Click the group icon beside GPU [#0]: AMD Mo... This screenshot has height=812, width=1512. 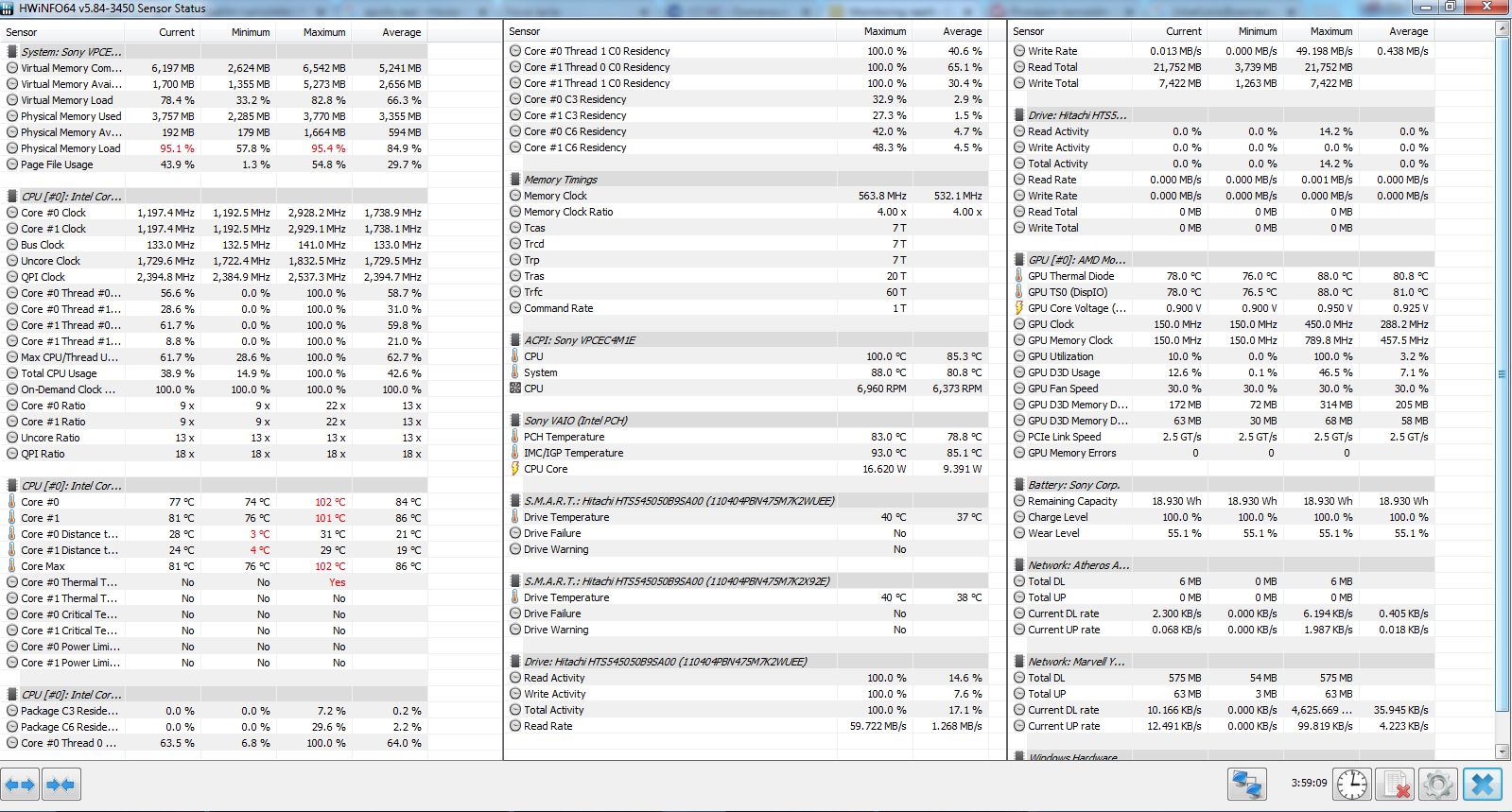click(x=1019, y=260)
